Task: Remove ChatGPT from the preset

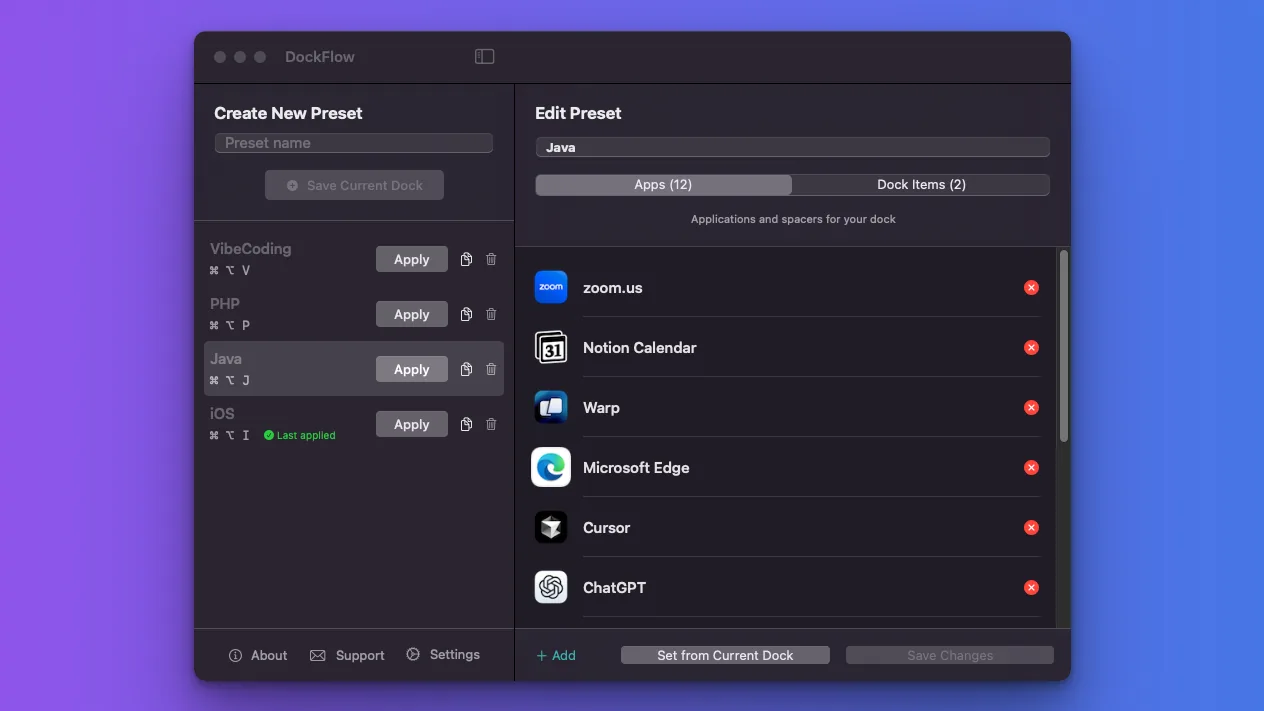Action: [x=1031, y=587]
